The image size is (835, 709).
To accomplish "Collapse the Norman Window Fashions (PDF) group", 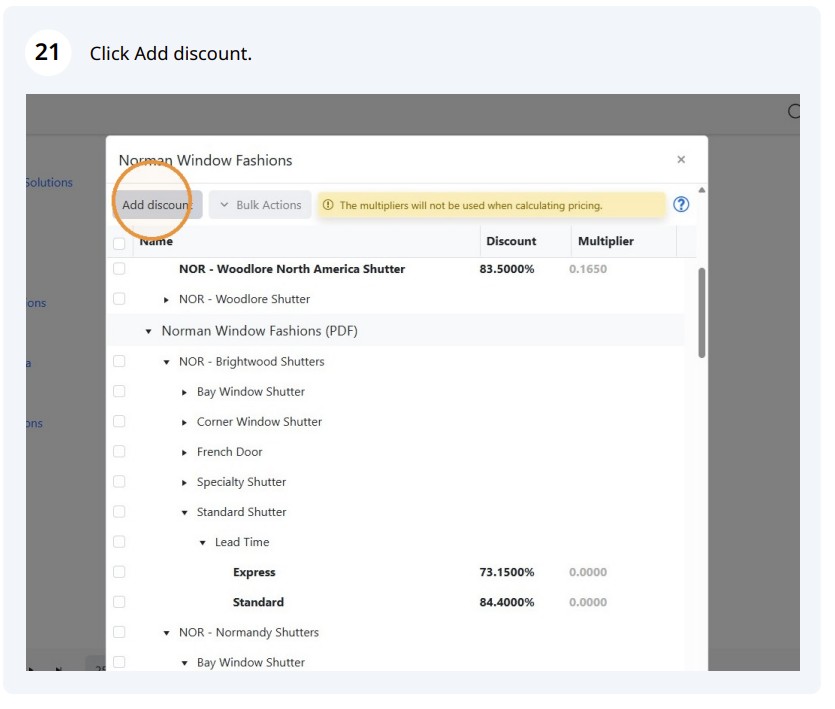I will [x=149, y=332].
